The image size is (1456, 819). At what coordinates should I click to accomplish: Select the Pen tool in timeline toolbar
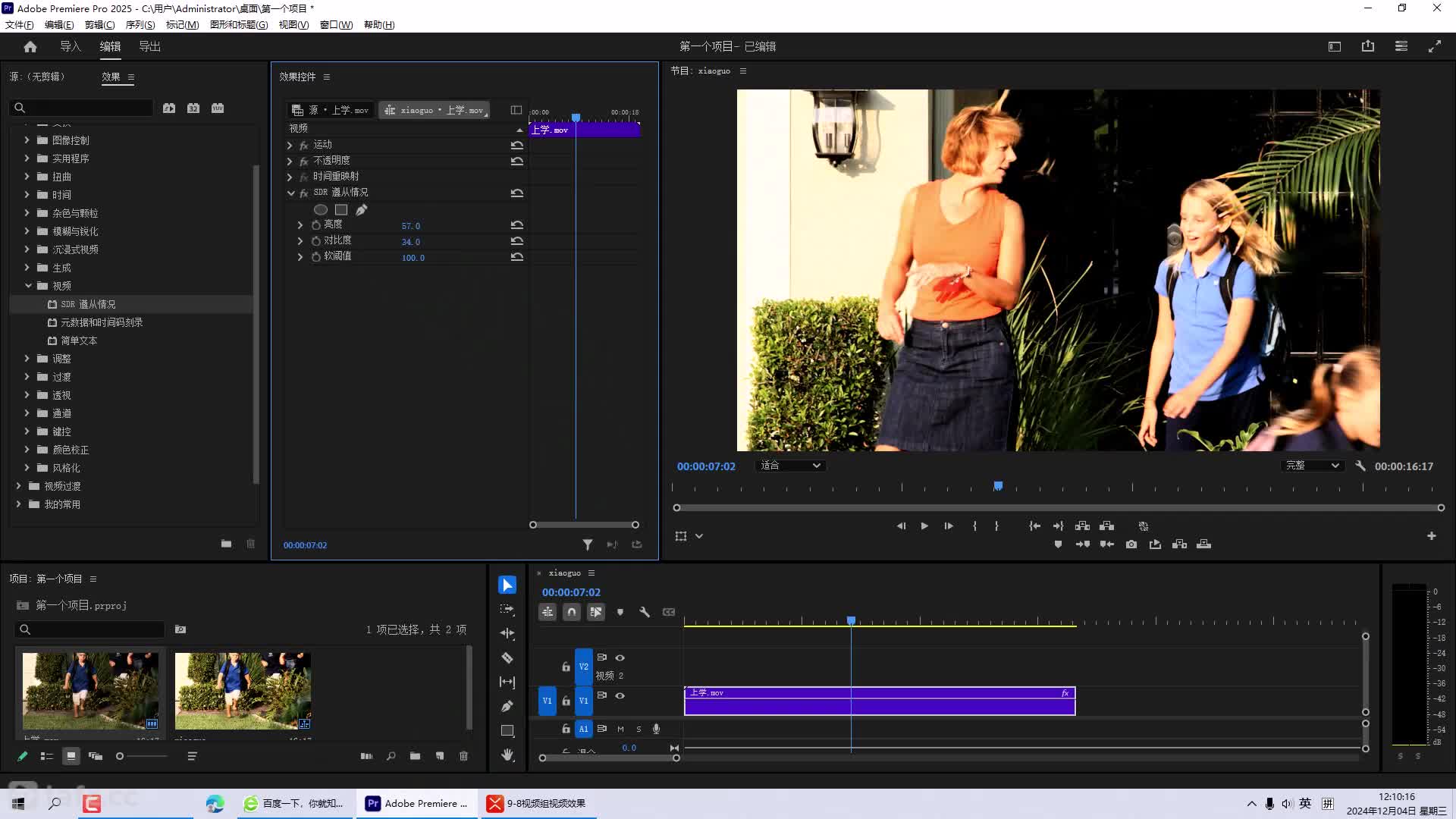click(507, 706)
